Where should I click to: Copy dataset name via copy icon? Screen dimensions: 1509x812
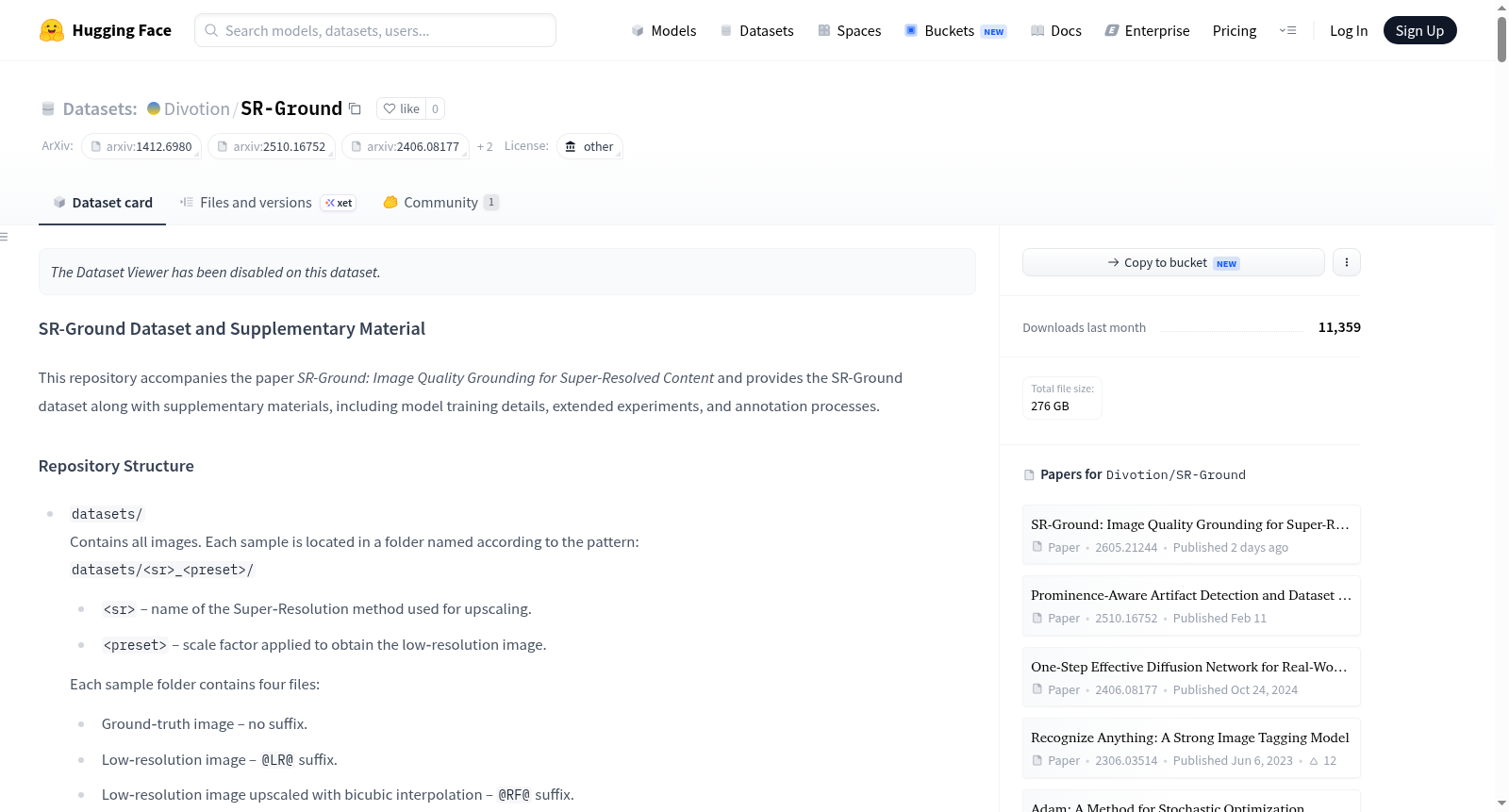[356, 108]
